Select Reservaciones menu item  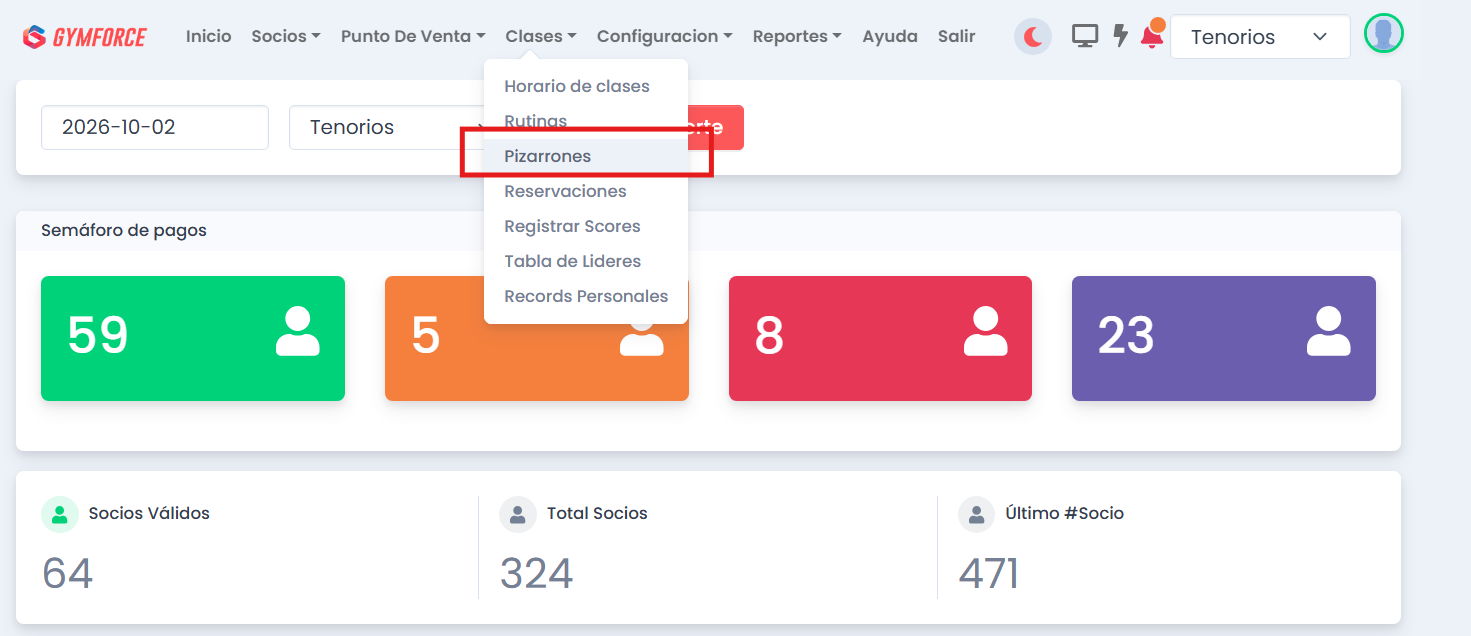[586, 191]
